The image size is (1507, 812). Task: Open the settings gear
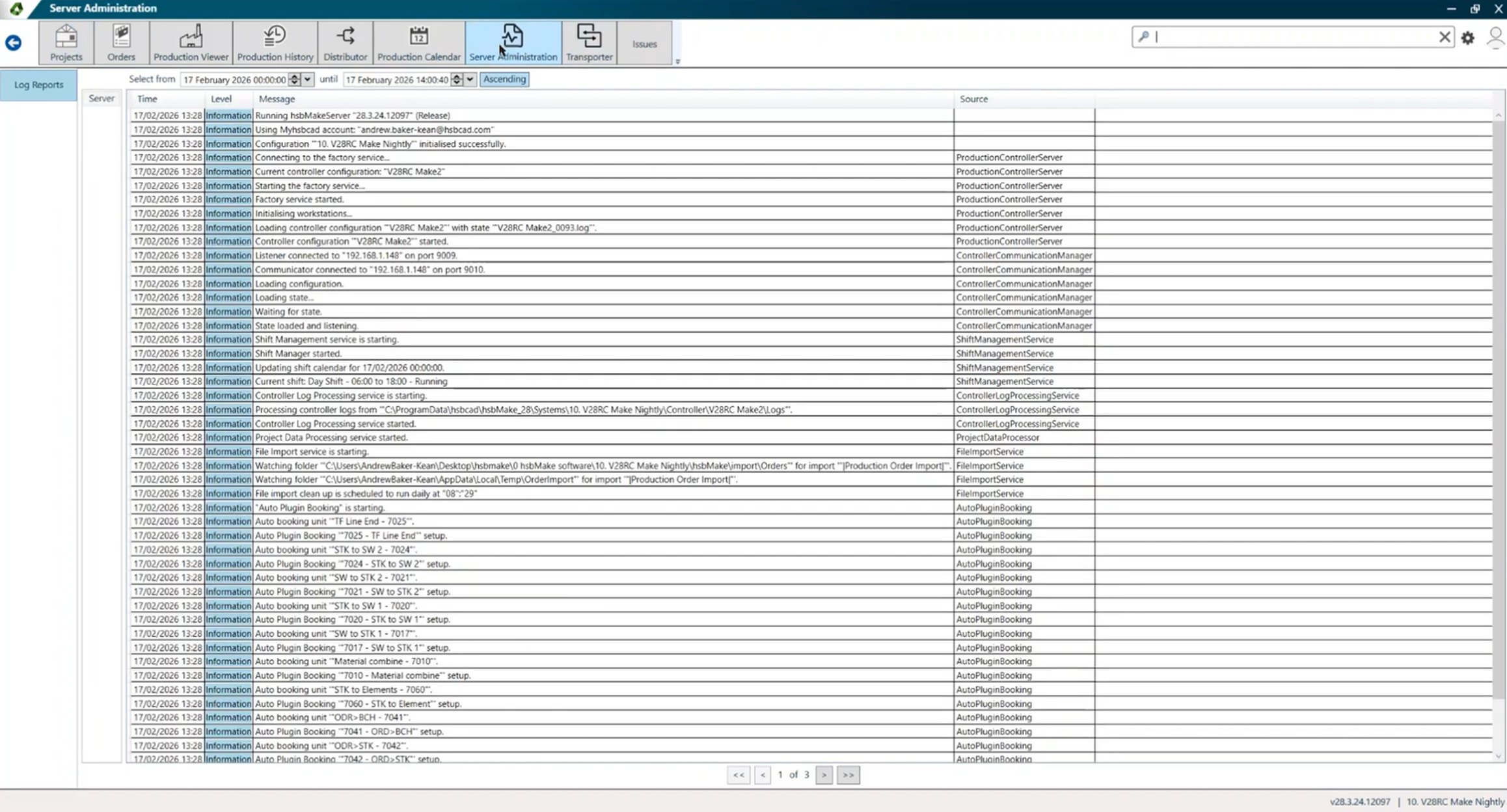click(x=1467, y=38)
